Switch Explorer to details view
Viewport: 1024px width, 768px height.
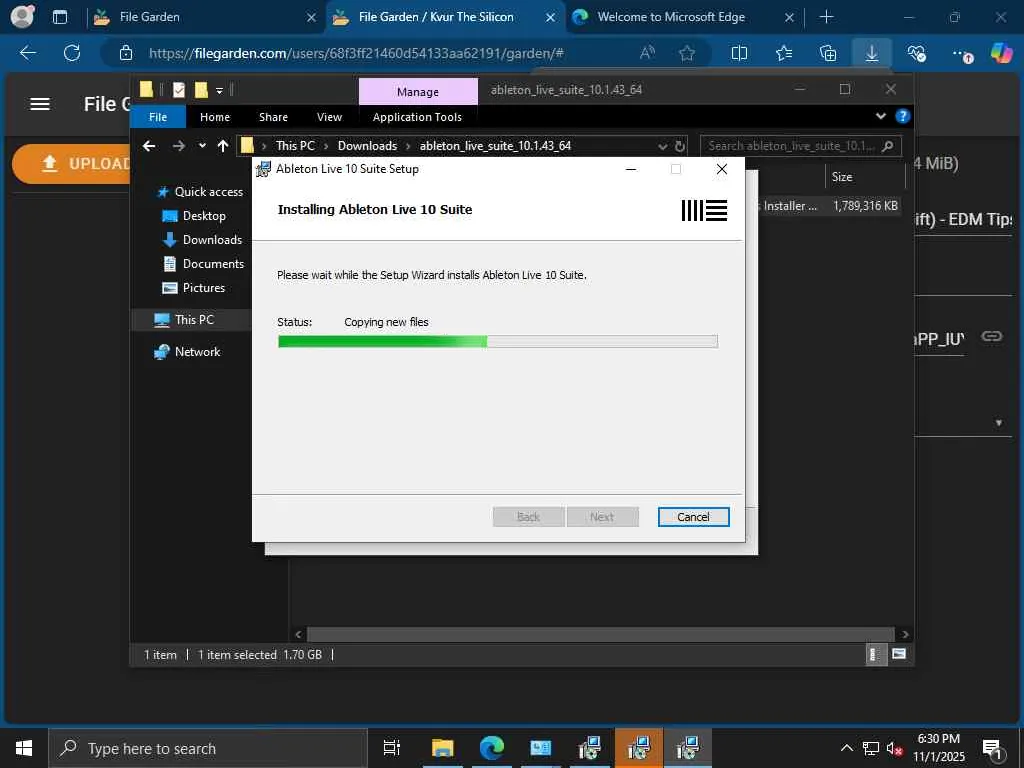tap(874, 654)
